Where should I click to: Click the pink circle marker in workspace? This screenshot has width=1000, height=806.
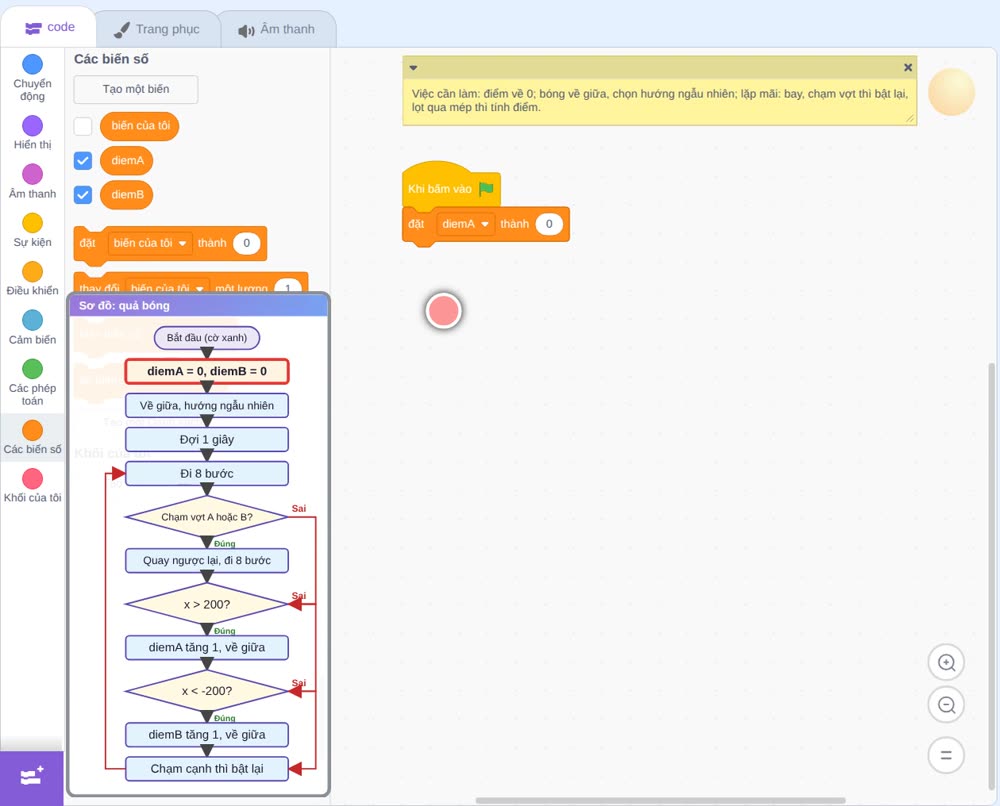pyautogui.click(x=443, y=311)
